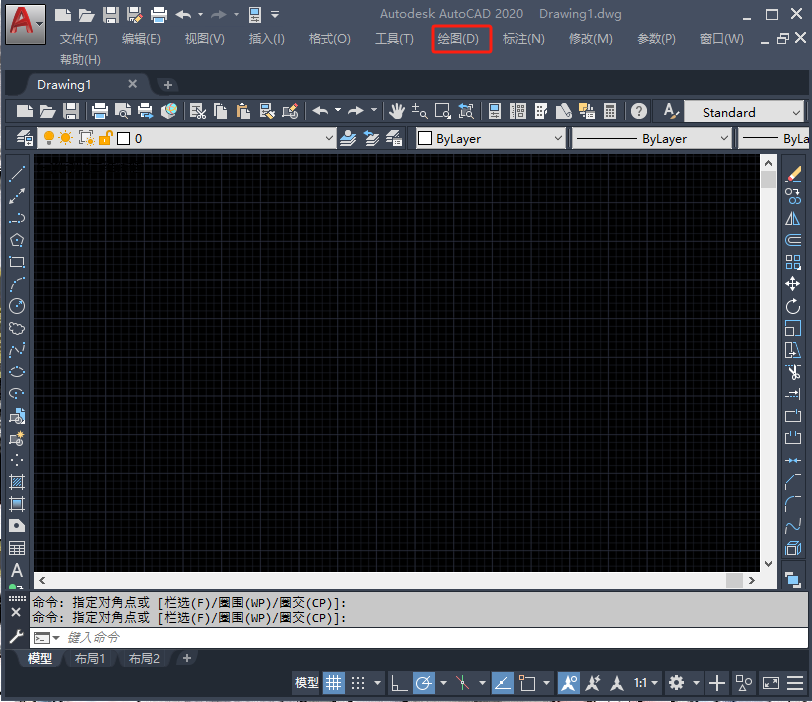Click the Fillet tool
Image resolution: width=812 pixels, height=702 pixels.
(x=793, y=504)
